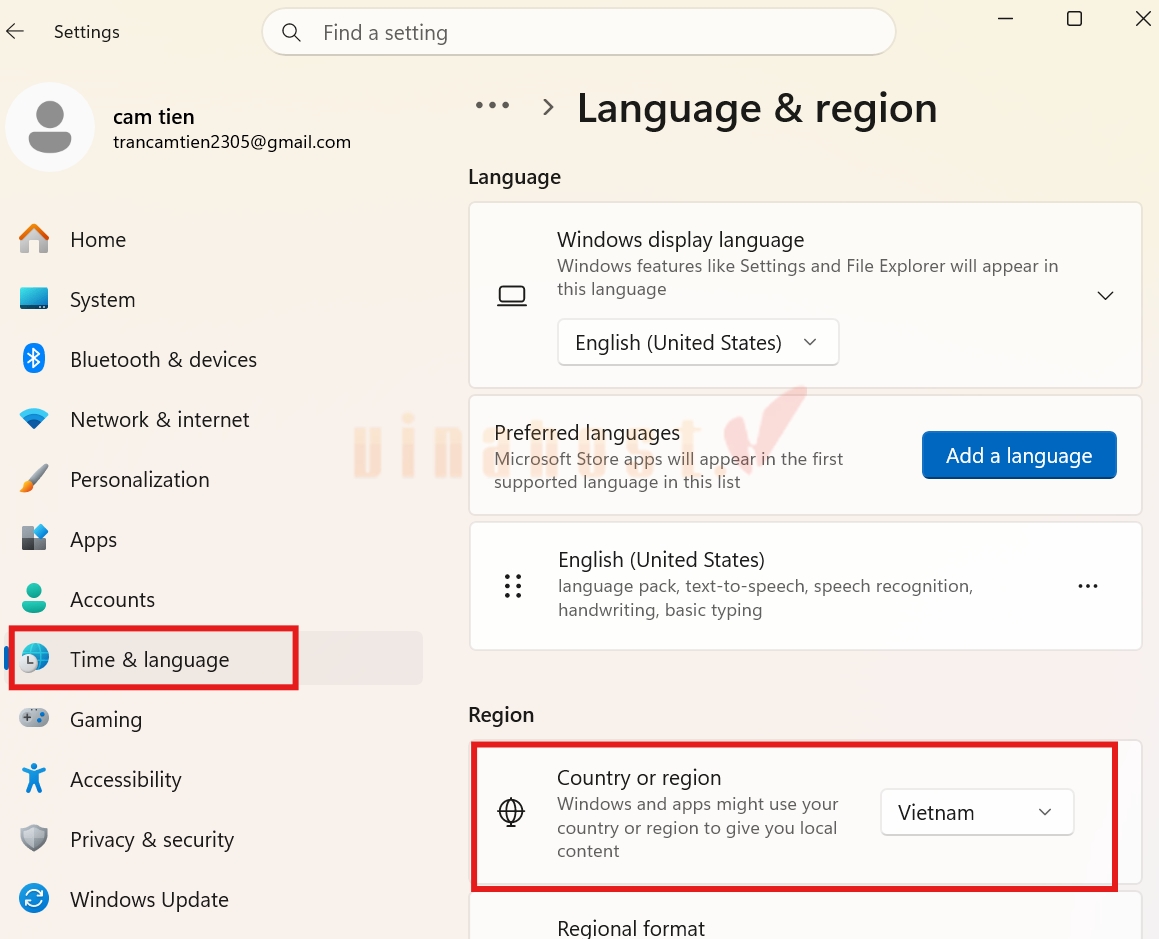Click the English (United States) language entry
The image size is (1159, 939).
click(x=806, y=586)
